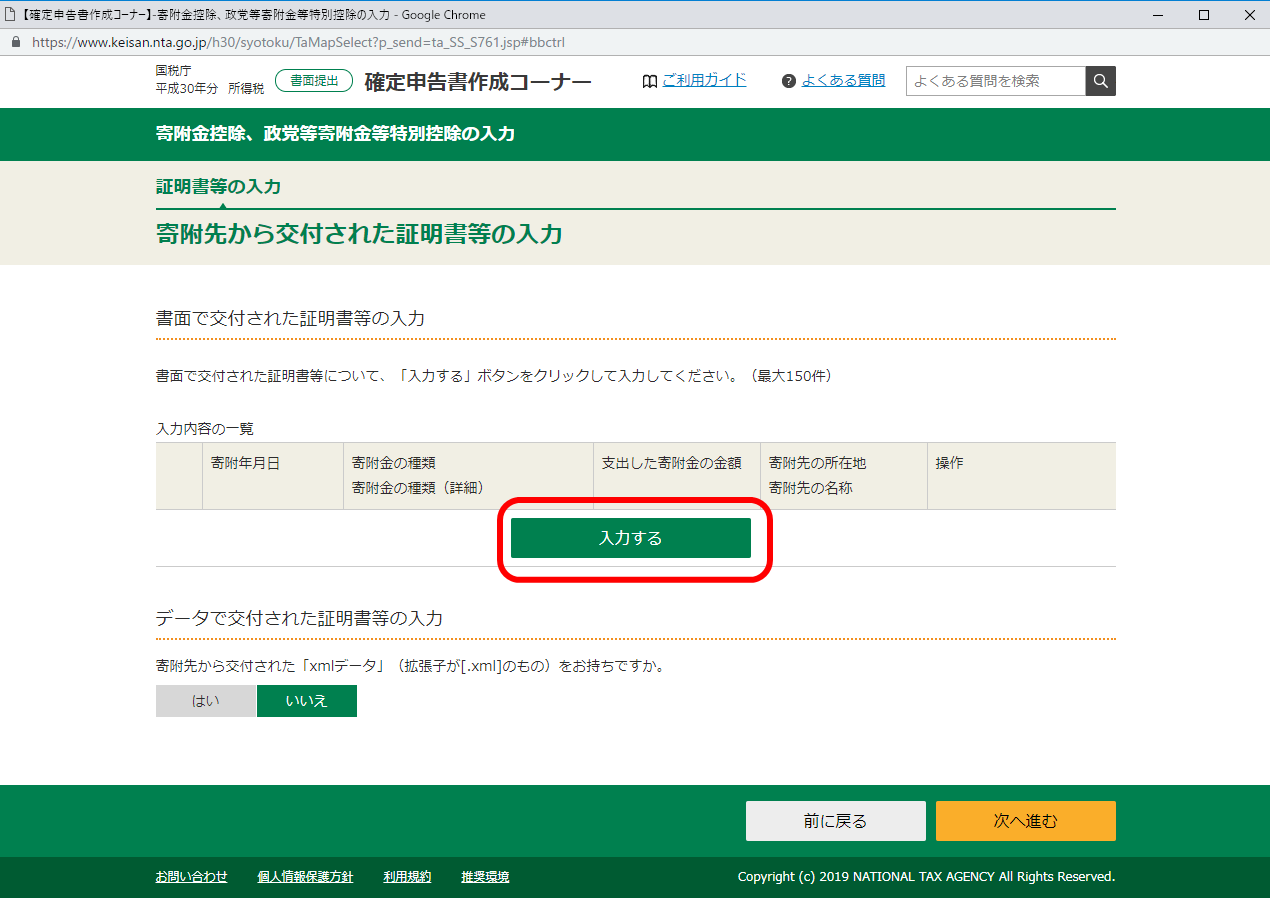This screenshot has height=900, width=1270.
Task: Open the 個人情報保護方針 footer link
Action: [x=305, y=877]
